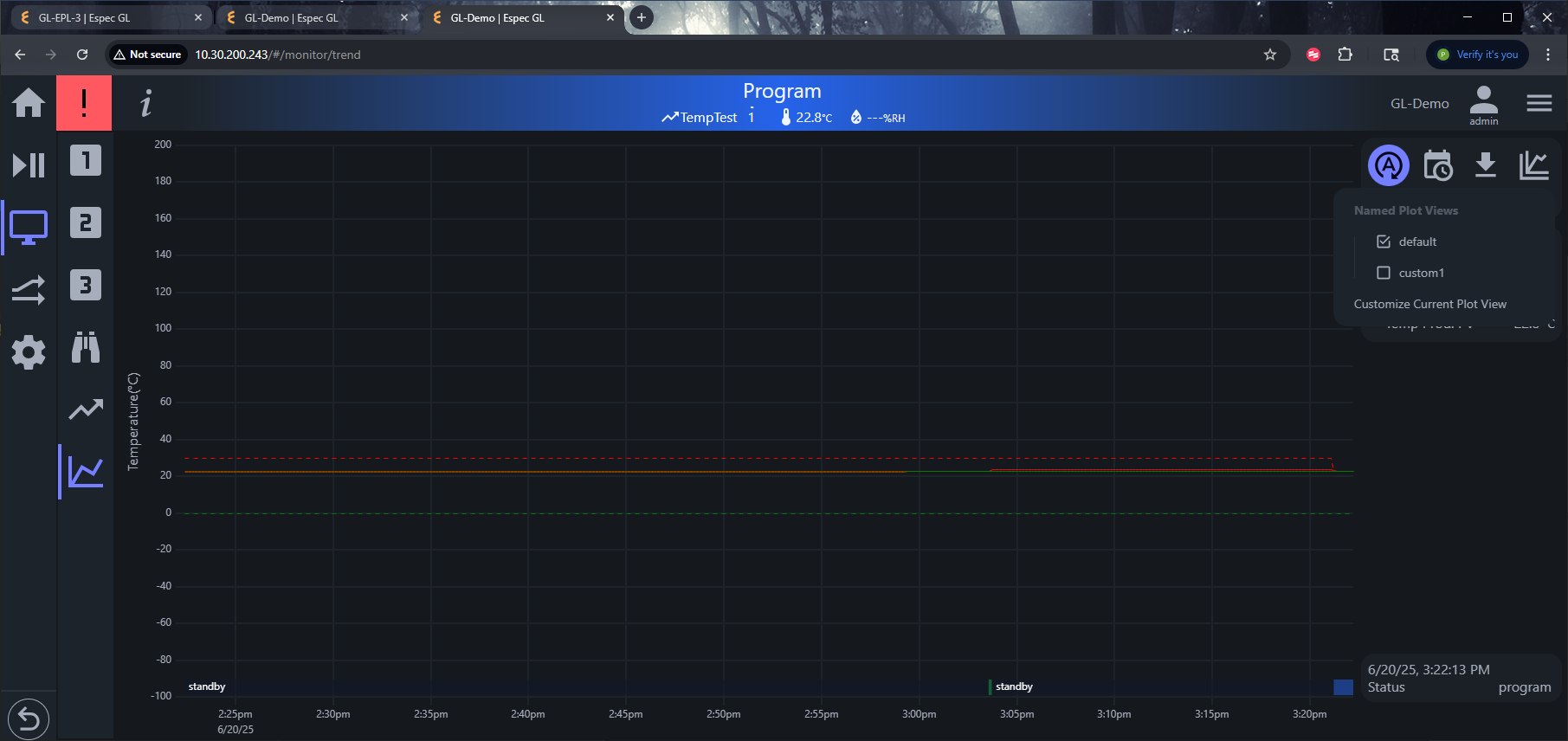Click the 6/20/25, 3:22:13 PM timestamp
Viewport: 1568px width, 741px height.
(x=1429, y=670)
